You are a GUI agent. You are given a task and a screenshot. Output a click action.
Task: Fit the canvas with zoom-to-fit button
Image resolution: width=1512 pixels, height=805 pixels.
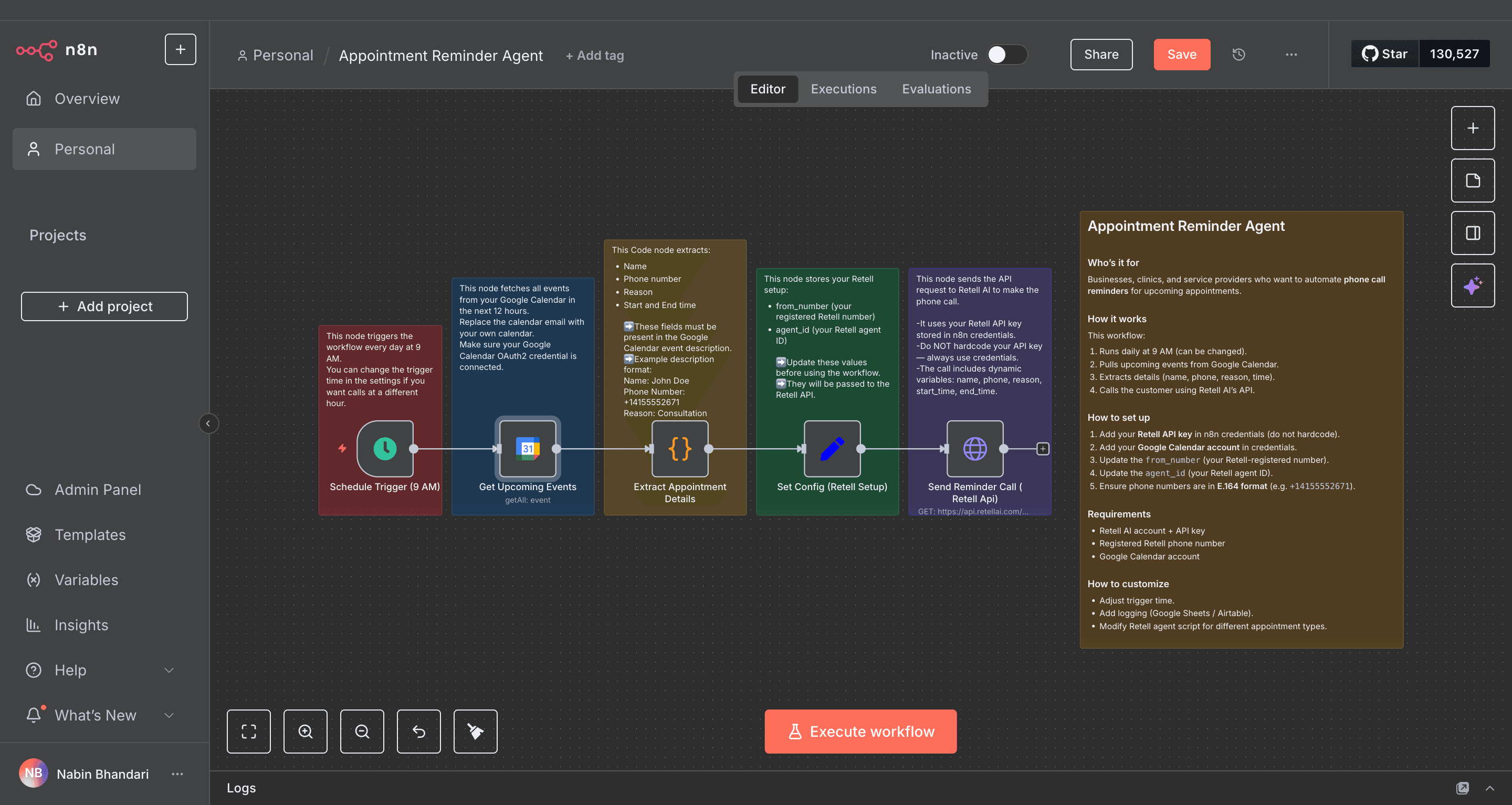click(249, 732)
